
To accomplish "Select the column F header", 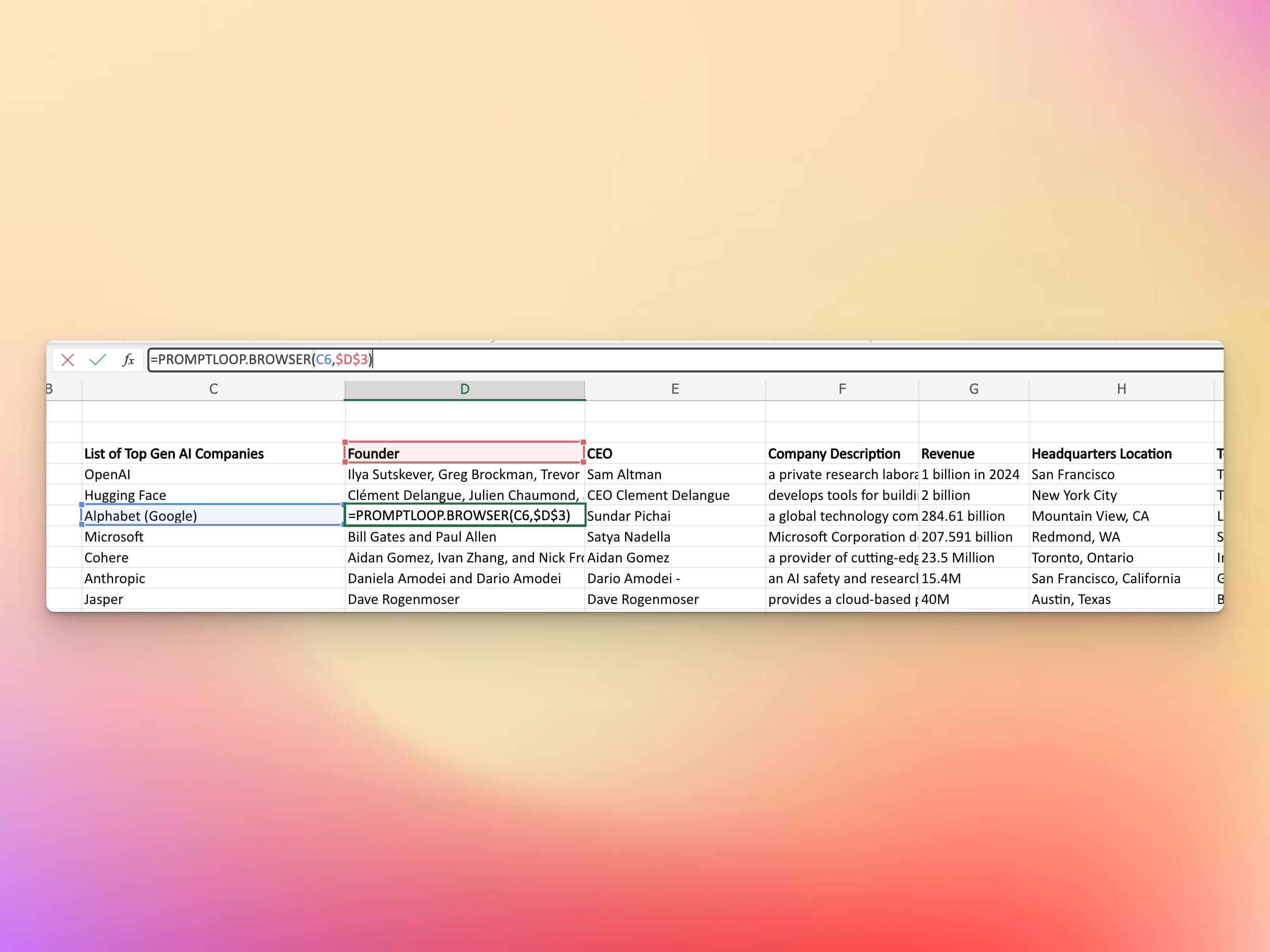I will (842, 389).
